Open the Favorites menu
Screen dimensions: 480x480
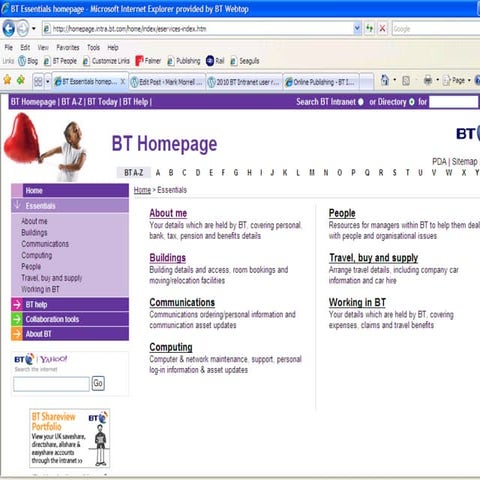click(68, 48)
